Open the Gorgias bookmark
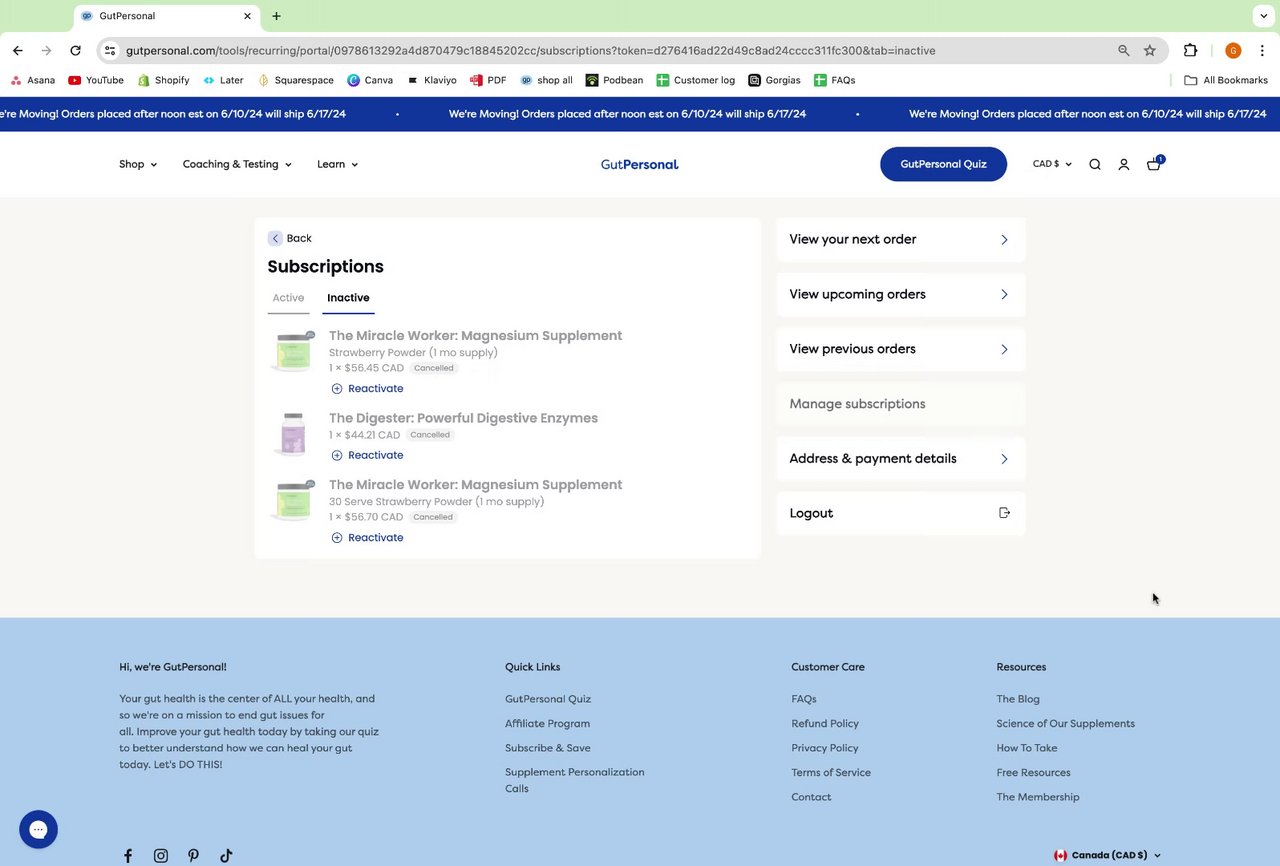Viewport: 1280px width, 866px height. (774, 80)
